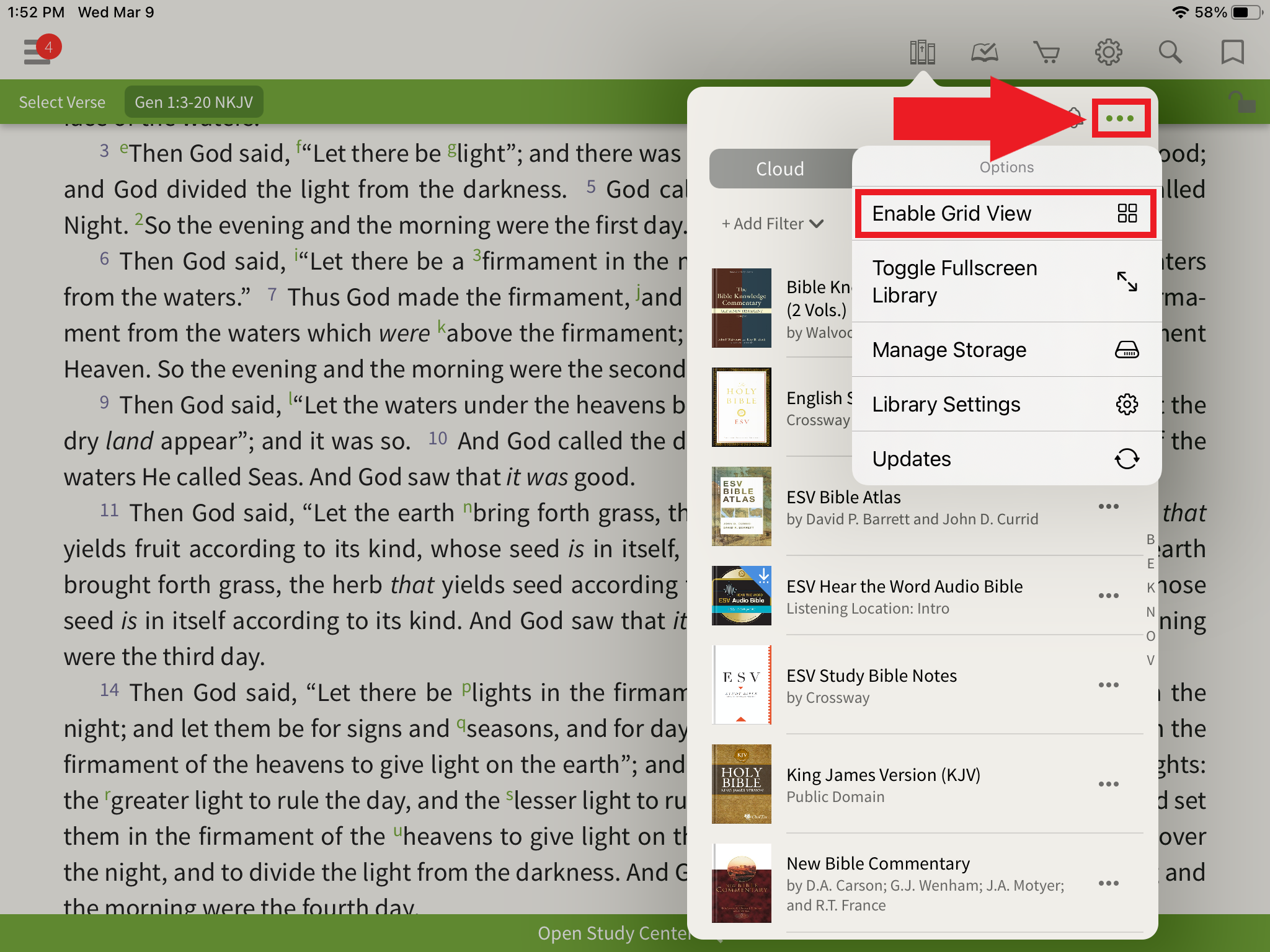This screenshot has height=952, width=1270.
Task: Select ESV Bible Atlas title
Action: [843, 497]
